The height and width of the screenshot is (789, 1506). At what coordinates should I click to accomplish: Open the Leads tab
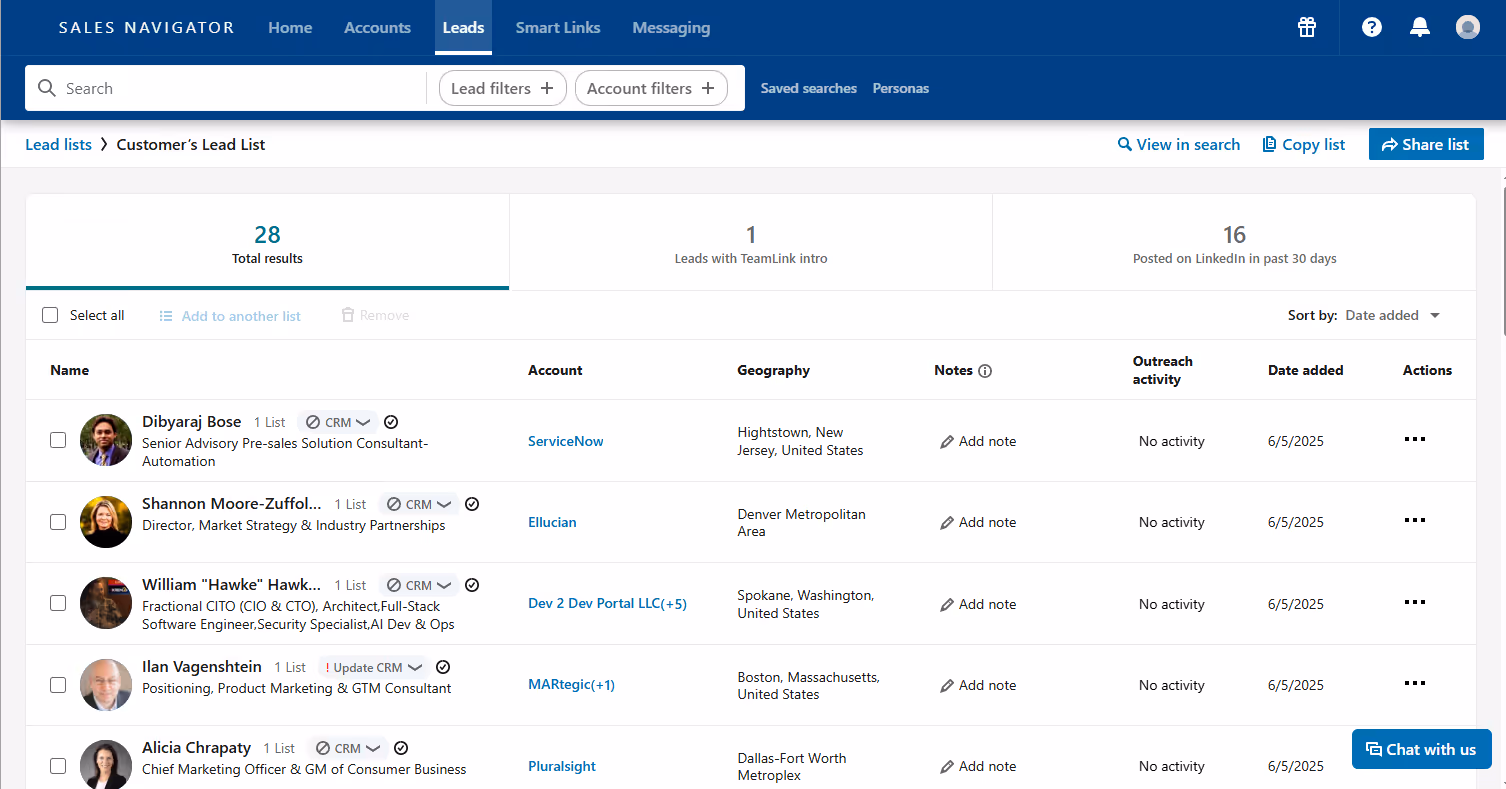pyautogui.click(x=463, y=27)
